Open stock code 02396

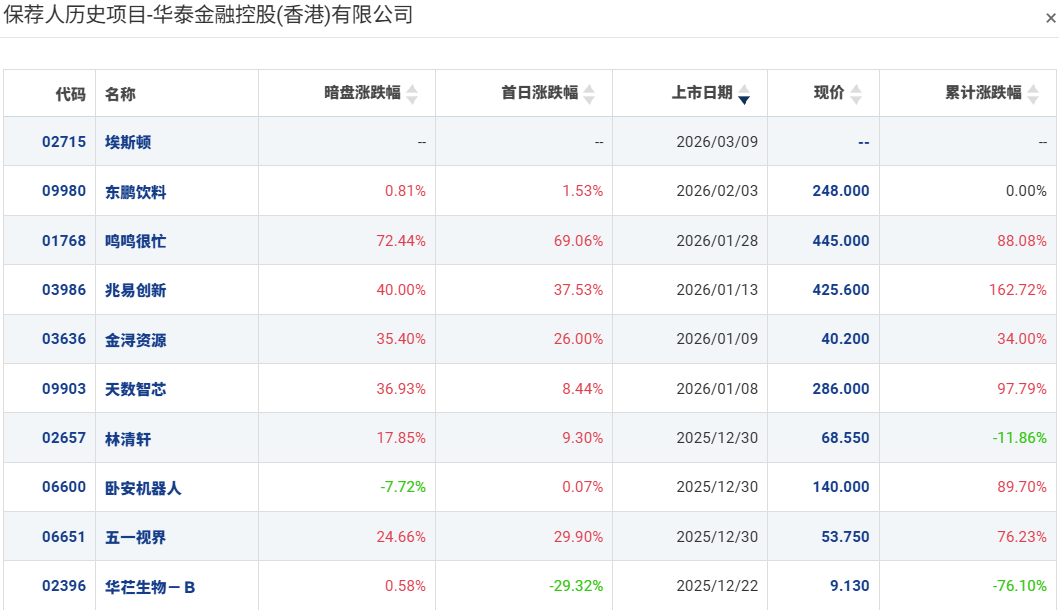pyautogui.click(x=64, y=586)
